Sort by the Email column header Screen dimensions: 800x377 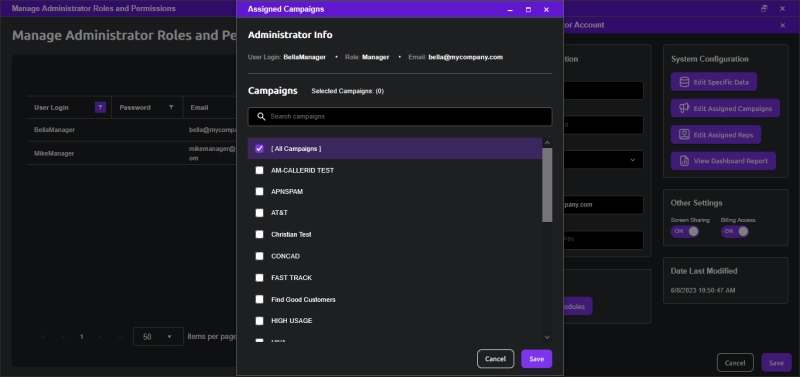pos(199,108)
